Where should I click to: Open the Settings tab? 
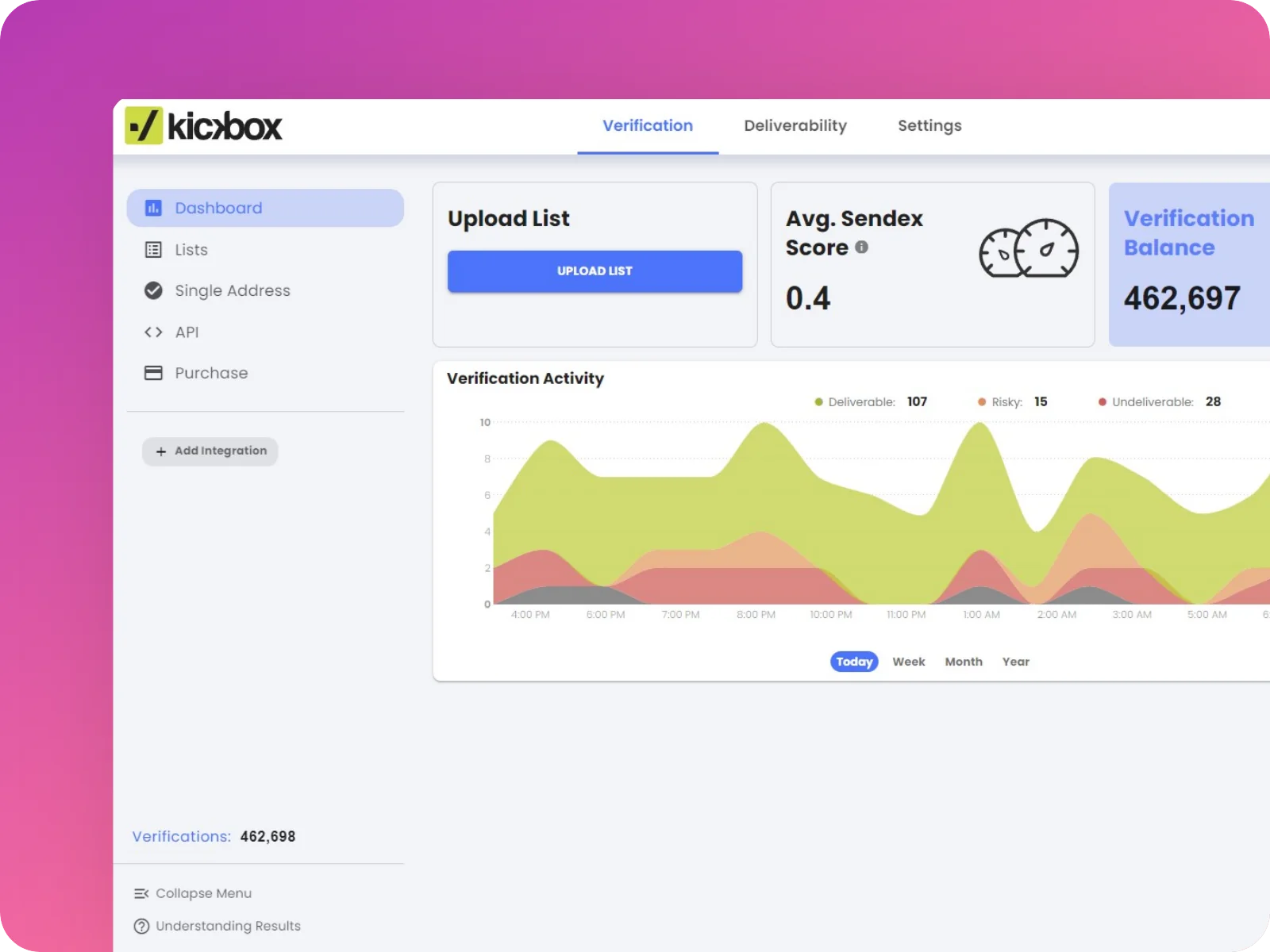pyautogui.click(x=929, y=125)
